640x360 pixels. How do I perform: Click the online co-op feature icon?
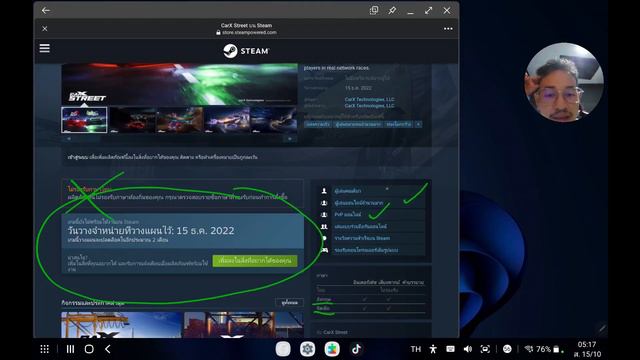point(324,226)
